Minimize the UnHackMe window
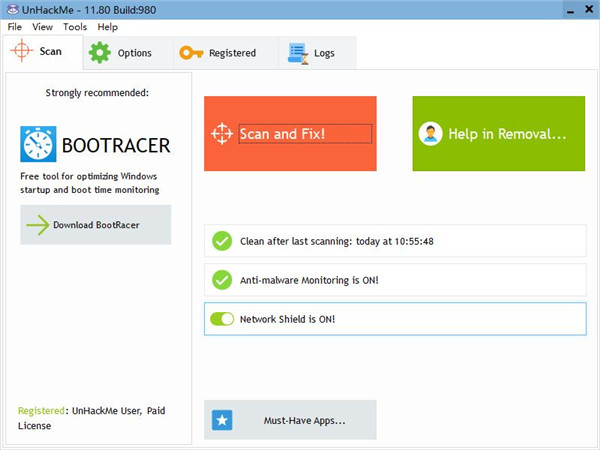This screenshot has width=600, height=450. point(571,10)
